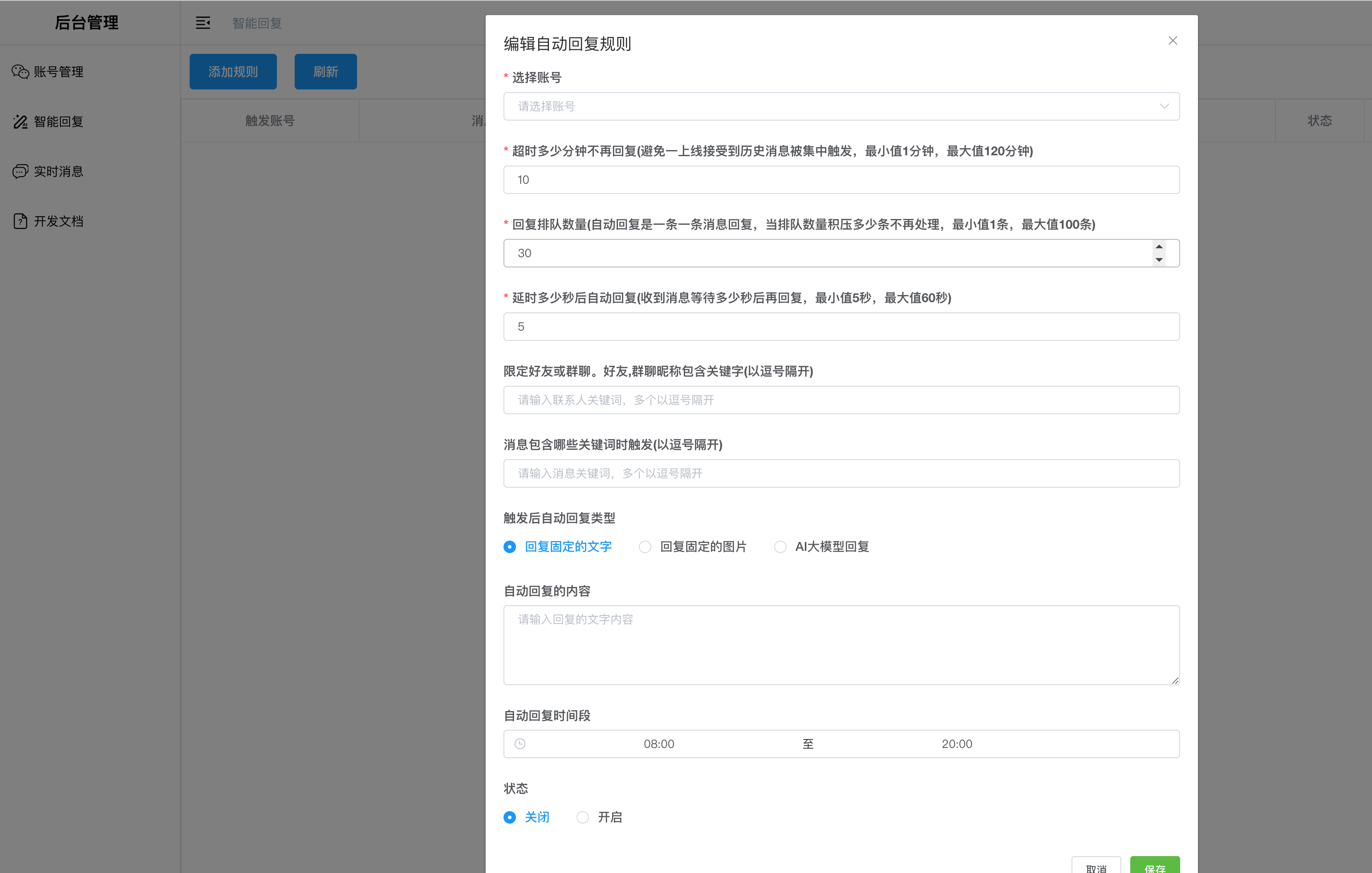
Task: Focus the message keyword input field
Action: pos(841,474)
